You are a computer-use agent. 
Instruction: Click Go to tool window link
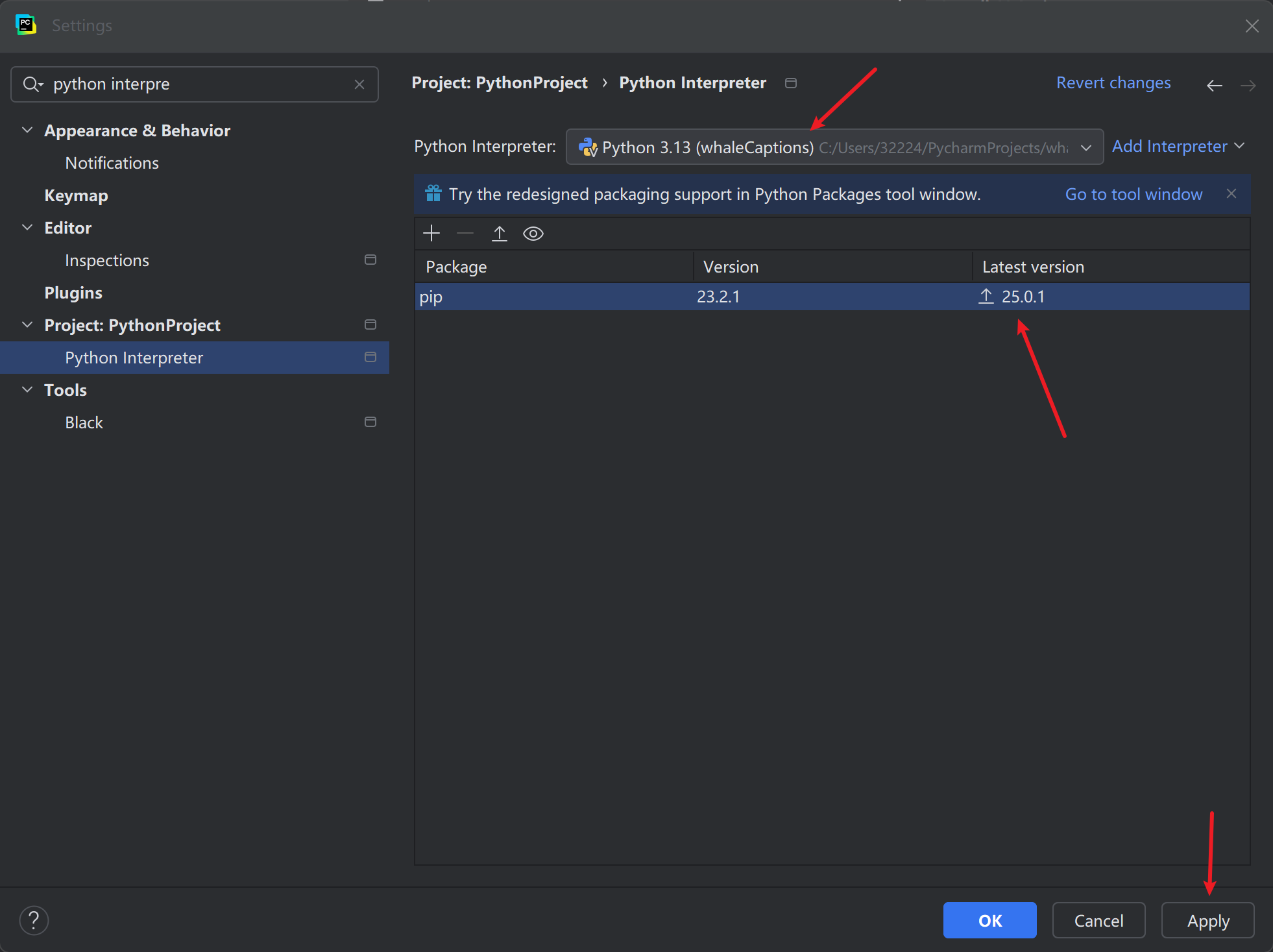1134,194
